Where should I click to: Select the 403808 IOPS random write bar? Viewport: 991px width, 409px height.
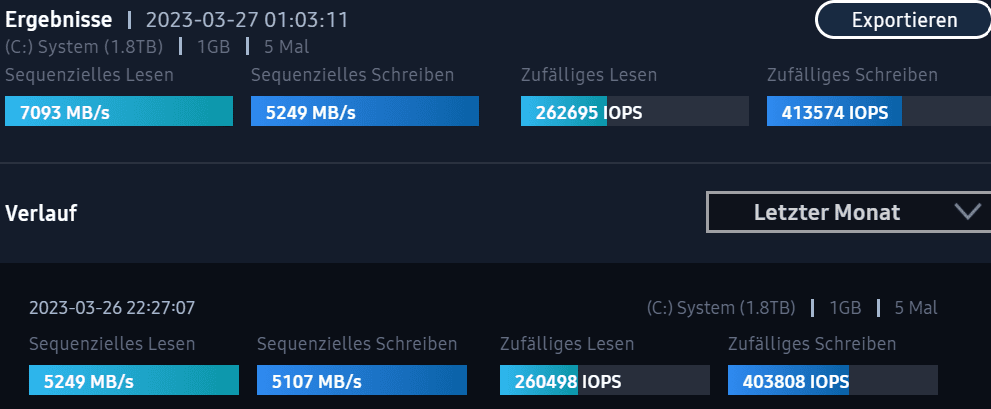coord(833,381)
